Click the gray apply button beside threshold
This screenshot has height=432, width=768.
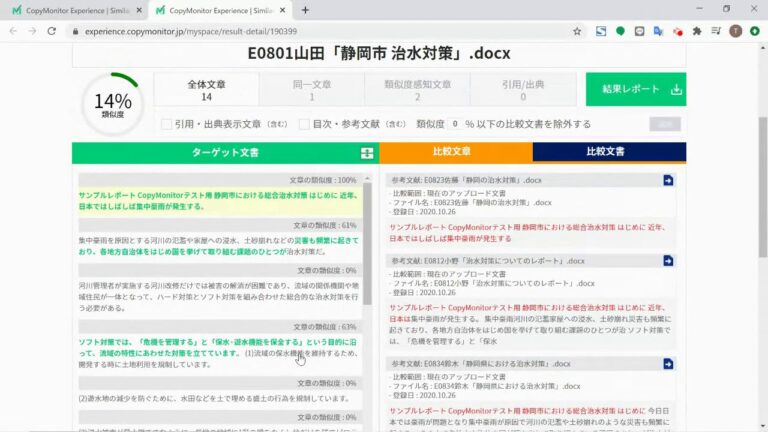(x=665, y=124)
